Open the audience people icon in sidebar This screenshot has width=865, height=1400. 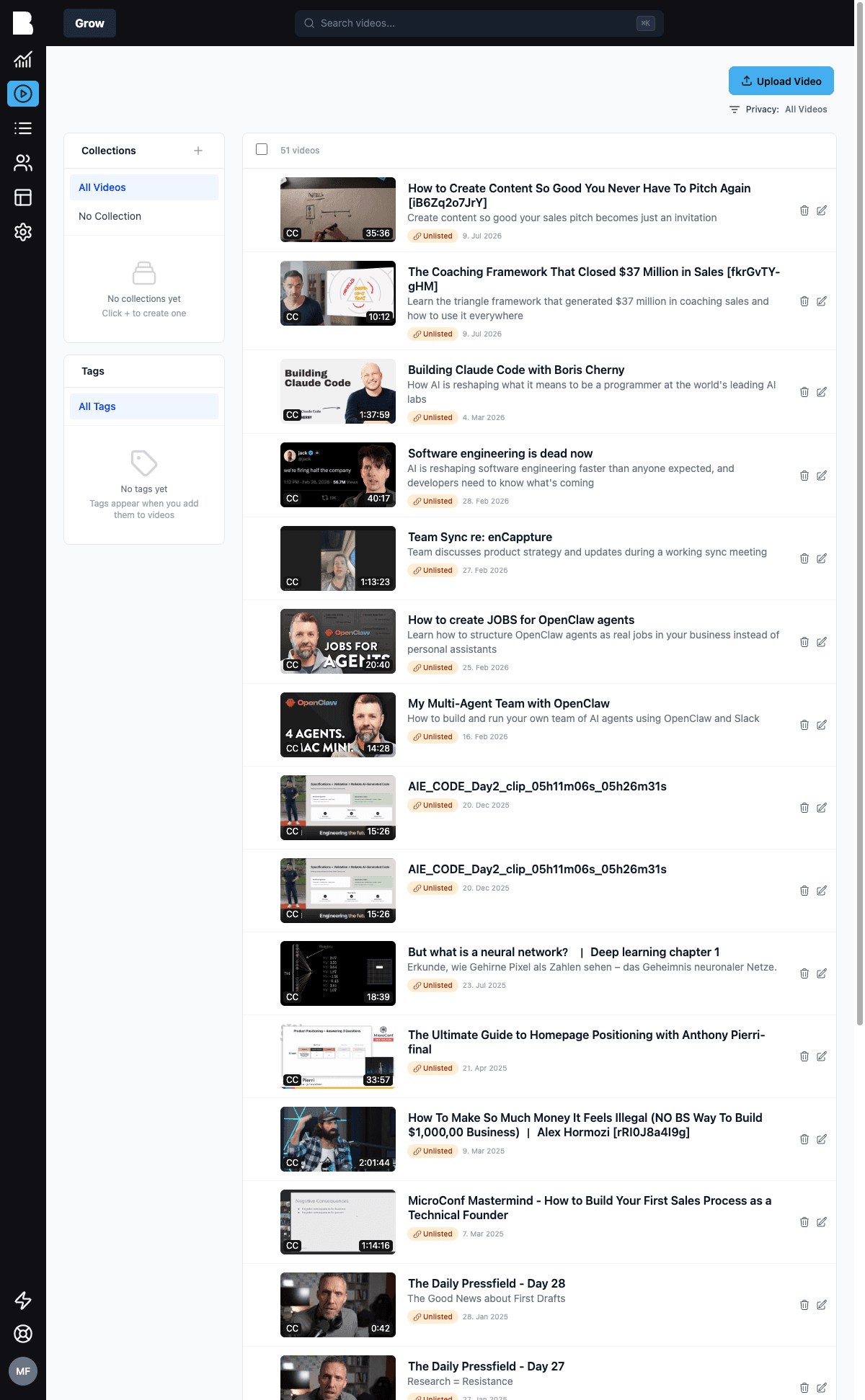(23, 163)
